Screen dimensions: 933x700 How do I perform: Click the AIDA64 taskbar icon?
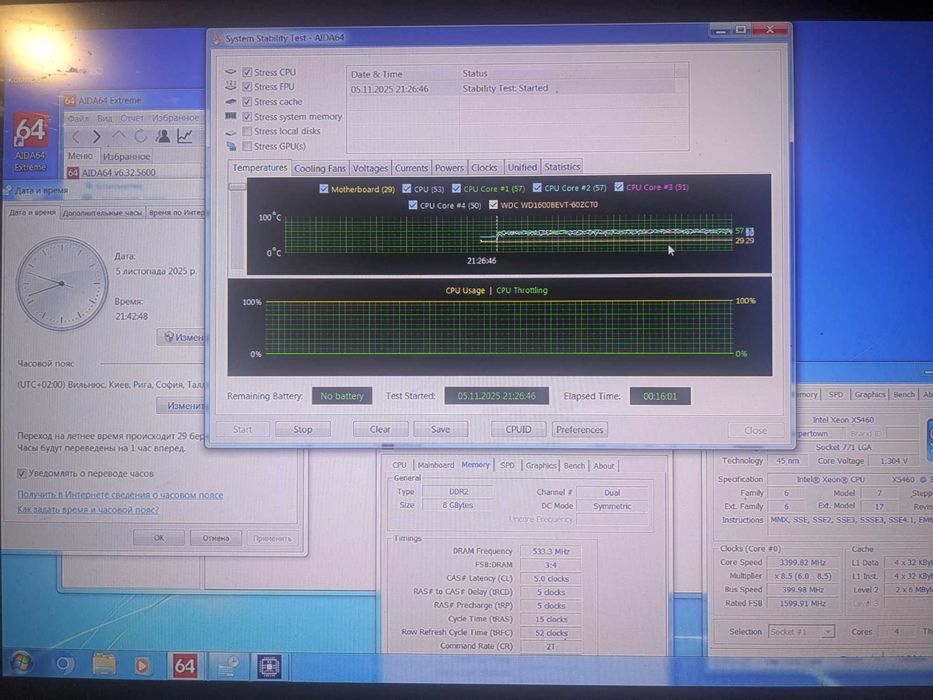pyautogui.click(x=184, y=665)
